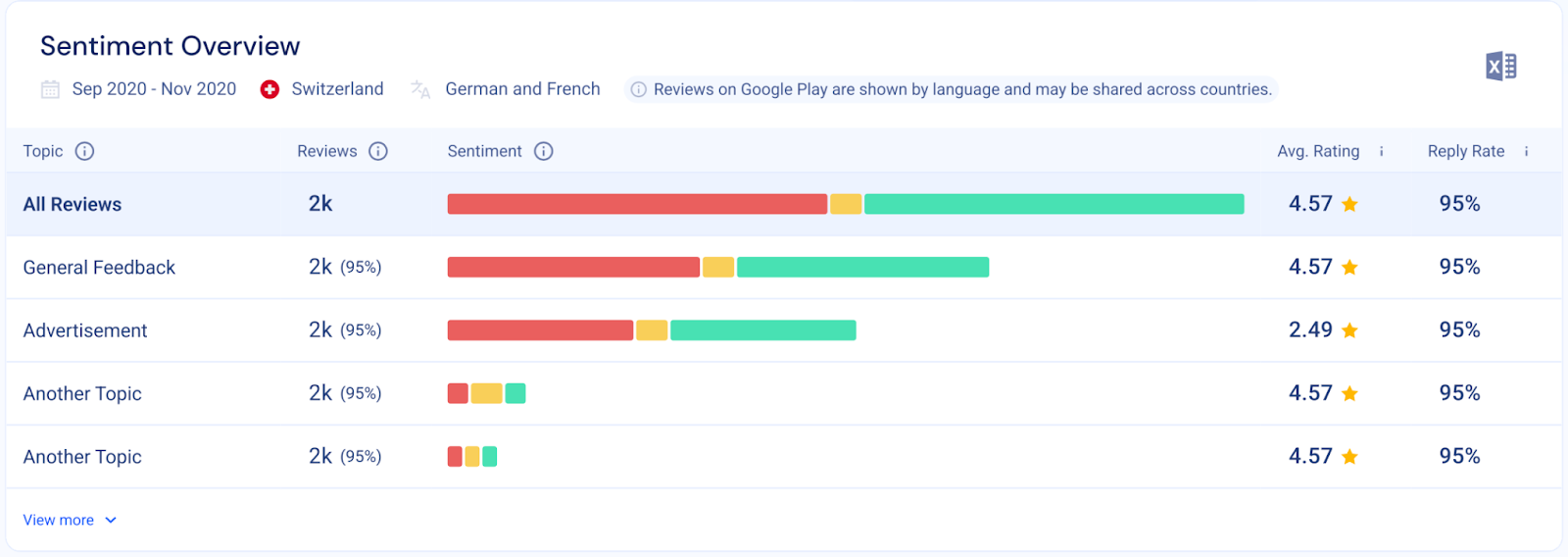Show the Reply Rate info tooltip icon

[x=1527, y=151]
